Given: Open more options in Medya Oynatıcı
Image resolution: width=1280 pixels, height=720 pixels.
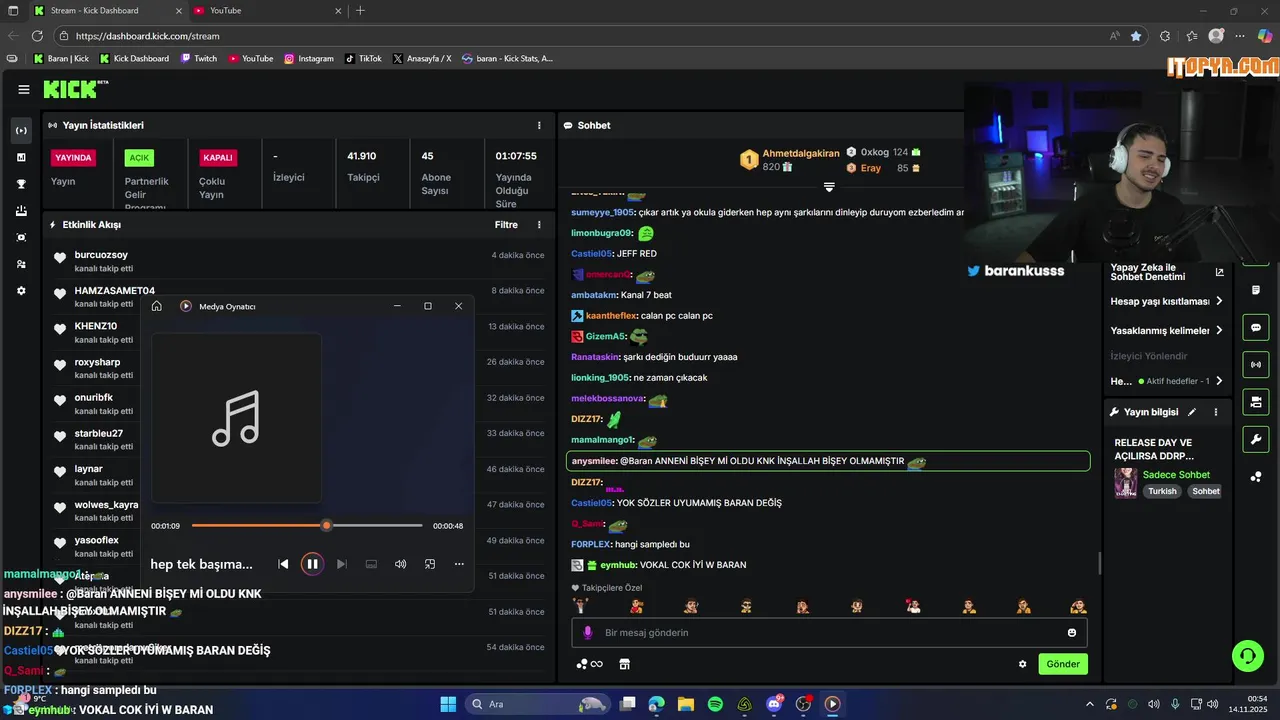Looking at the screenshot, I should coord(459,564).
